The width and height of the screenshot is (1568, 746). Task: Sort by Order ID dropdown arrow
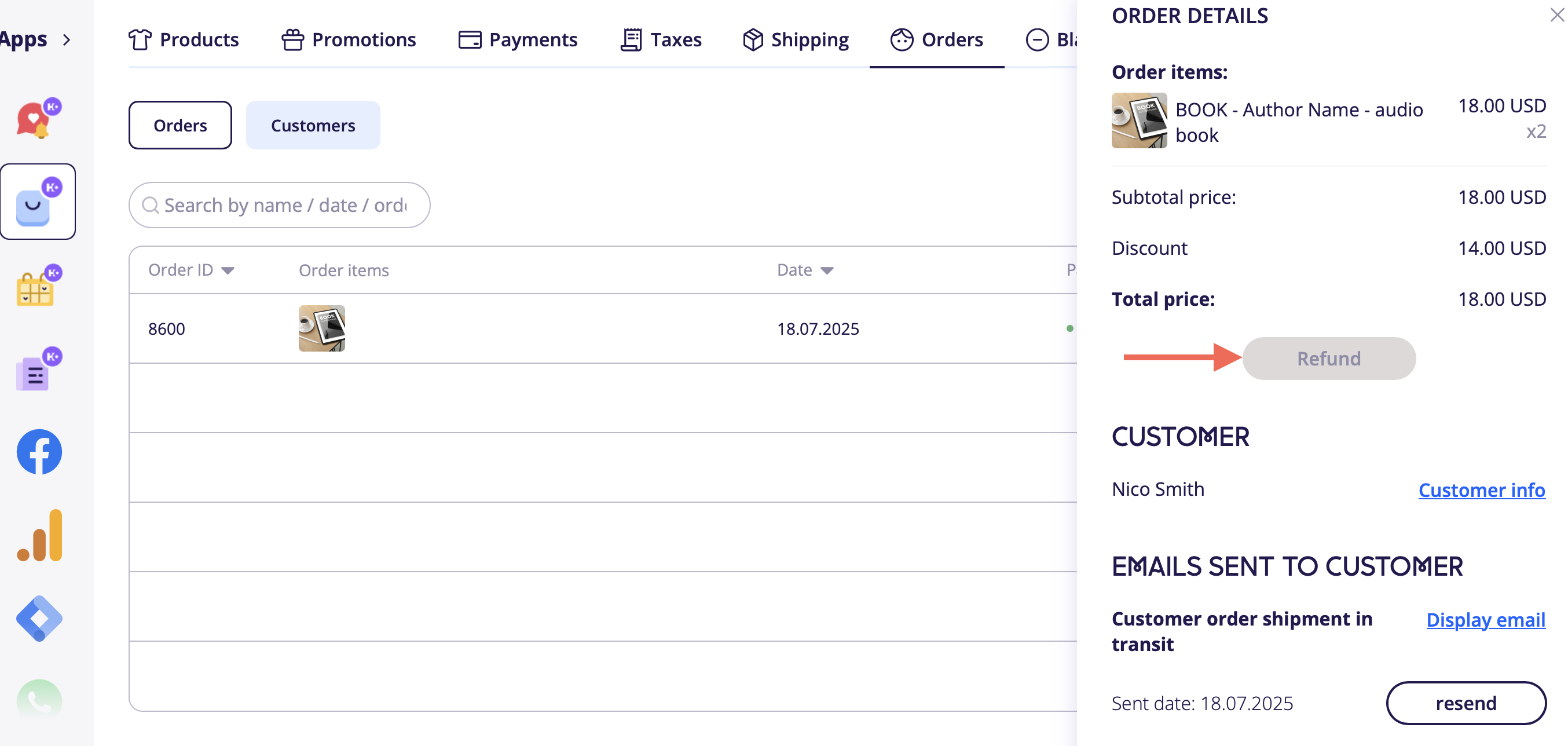[228, 270]
